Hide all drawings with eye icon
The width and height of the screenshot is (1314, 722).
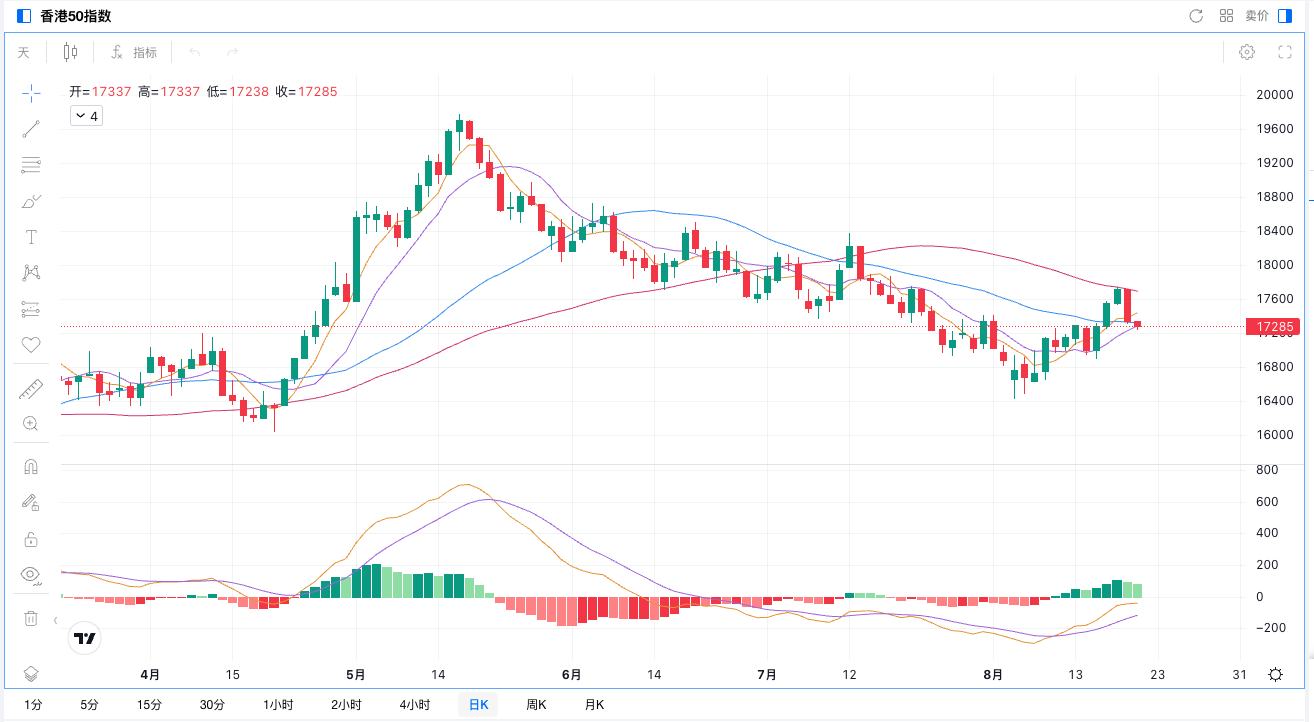tap(31, 575)
